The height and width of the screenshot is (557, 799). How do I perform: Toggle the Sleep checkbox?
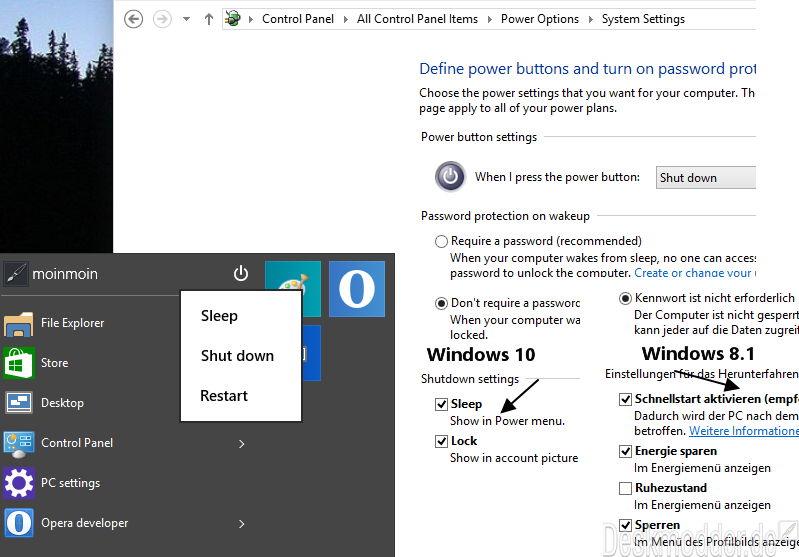click(x=441, y=404)
